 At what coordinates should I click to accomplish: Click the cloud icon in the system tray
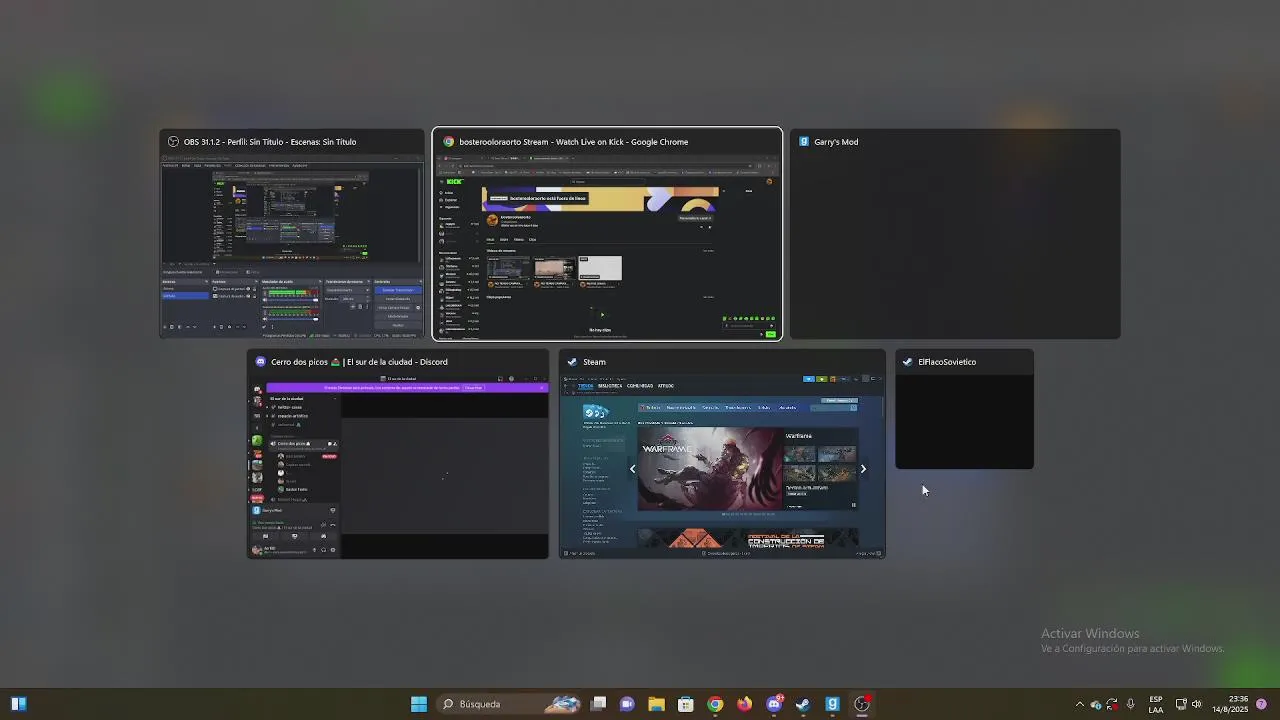click(1096, 704)
